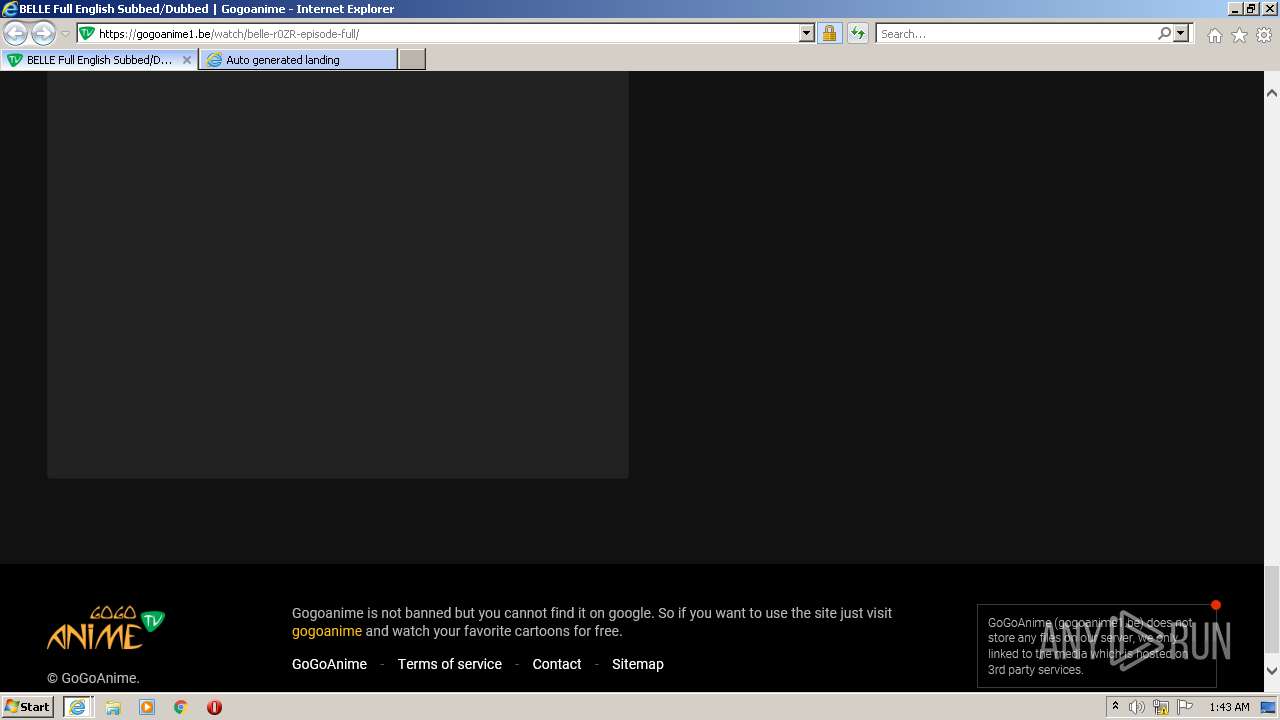Click the 1:43 AM clock
The image size is (1280, 720).
(x=1229, y=707)
